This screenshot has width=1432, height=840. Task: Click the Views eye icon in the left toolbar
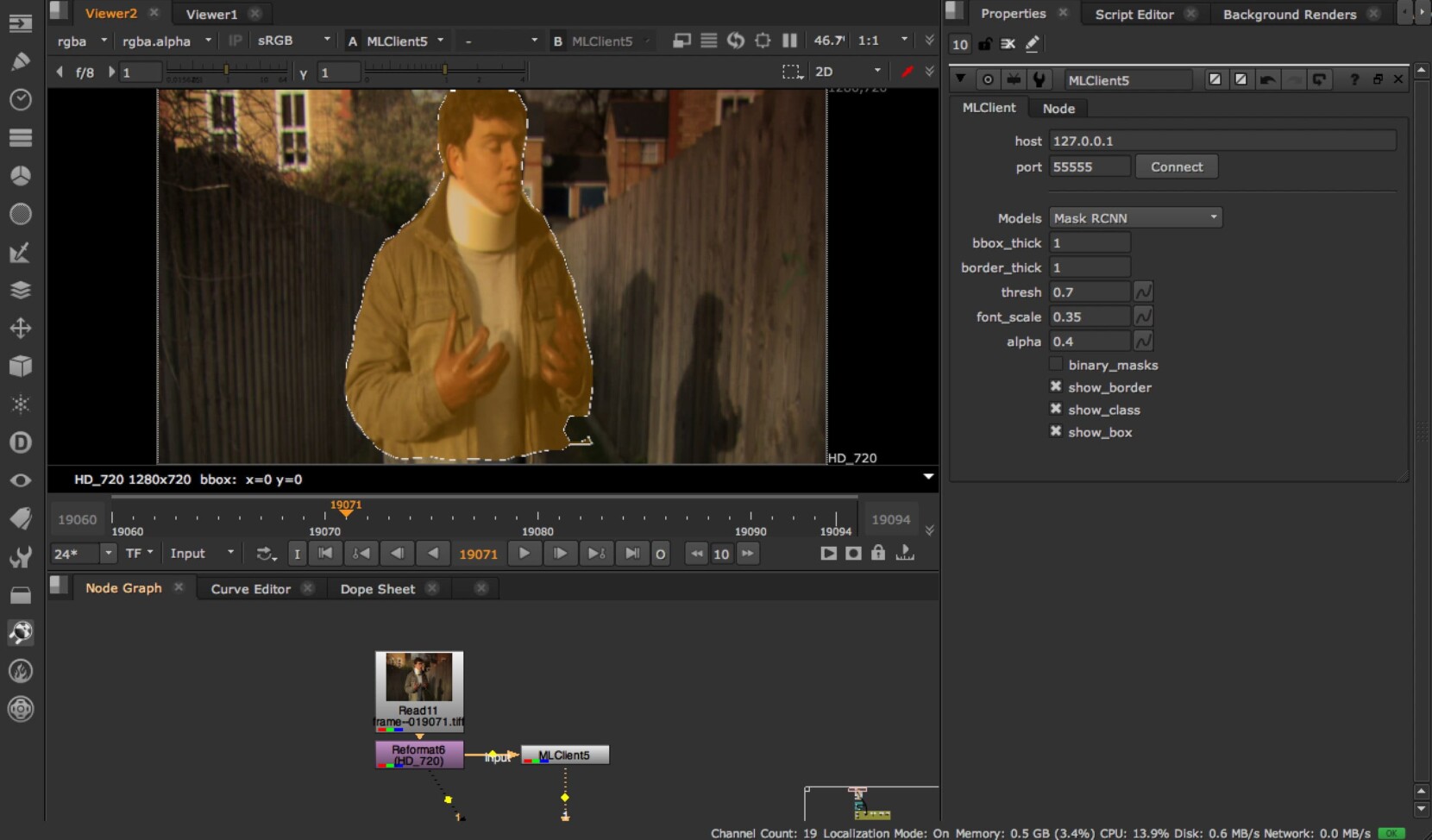pyautogui.click(x=20, y=480)
